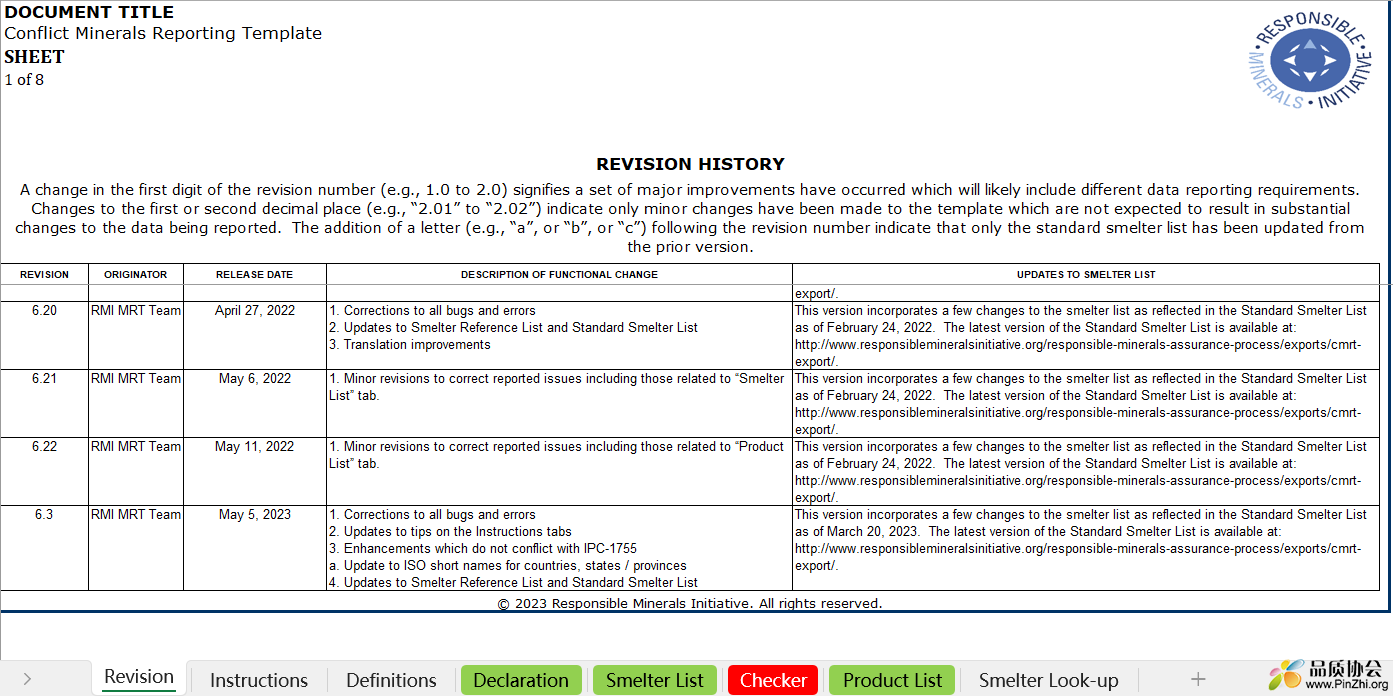Click the sheet tab navigation arrow
The image size is (1393, 696).
(x=27, y=680)
